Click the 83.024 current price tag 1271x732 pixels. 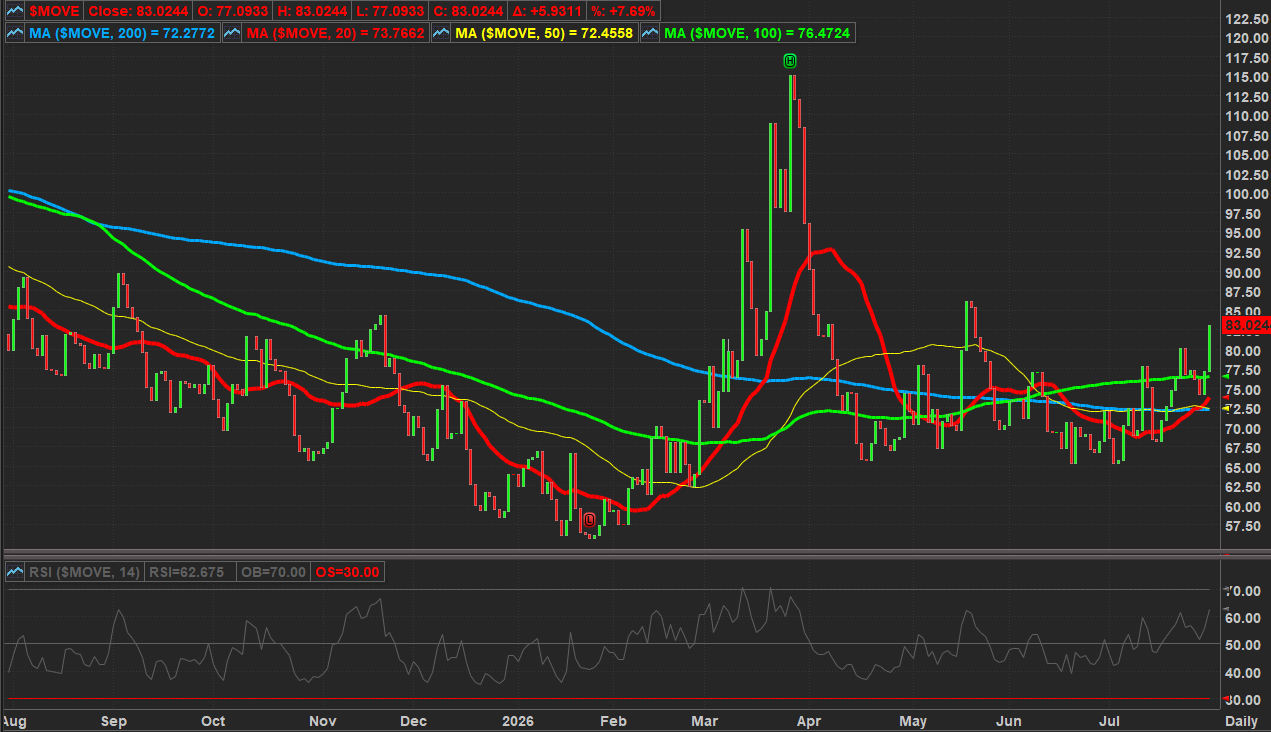click(x=1247, y=325)
